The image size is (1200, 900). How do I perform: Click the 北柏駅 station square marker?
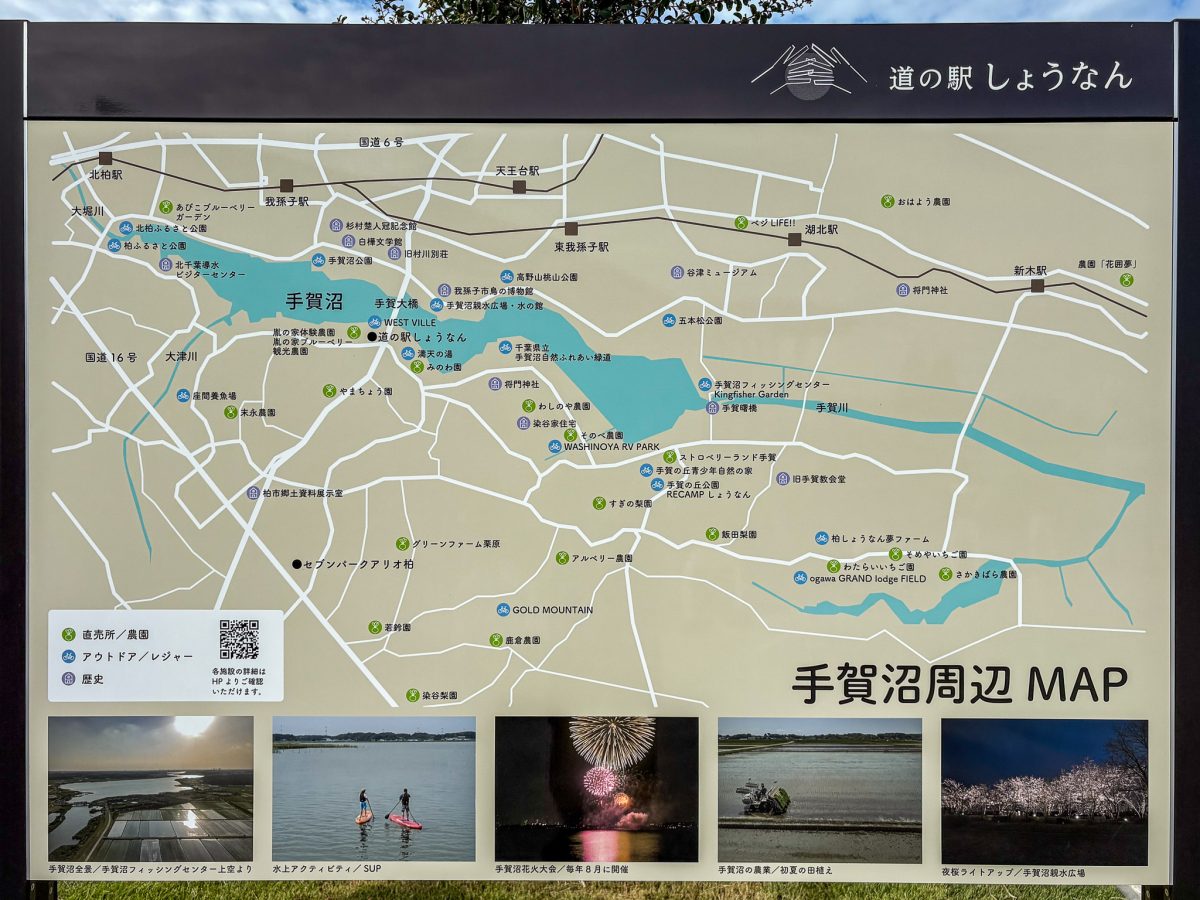click(x=105, y=158)
